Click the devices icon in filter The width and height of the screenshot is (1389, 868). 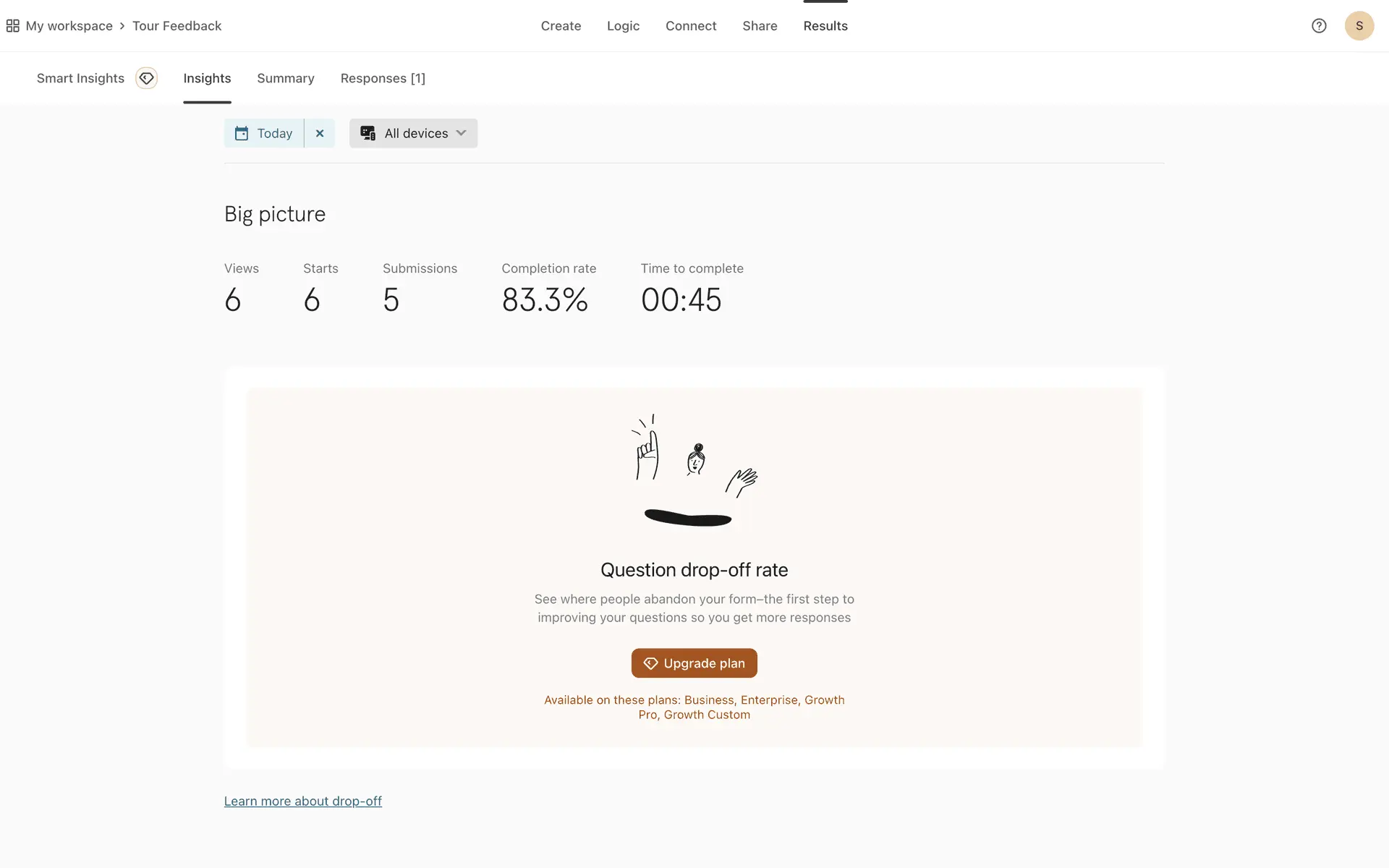pos(368,134)
